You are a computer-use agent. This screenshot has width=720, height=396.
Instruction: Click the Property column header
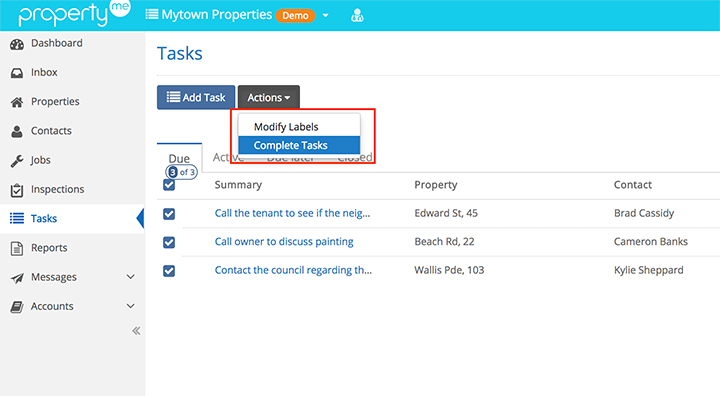436,185
